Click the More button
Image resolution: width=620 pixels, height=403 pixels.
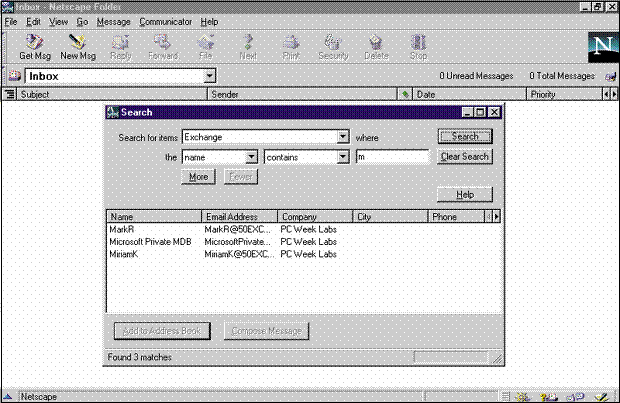coord(198,177)
